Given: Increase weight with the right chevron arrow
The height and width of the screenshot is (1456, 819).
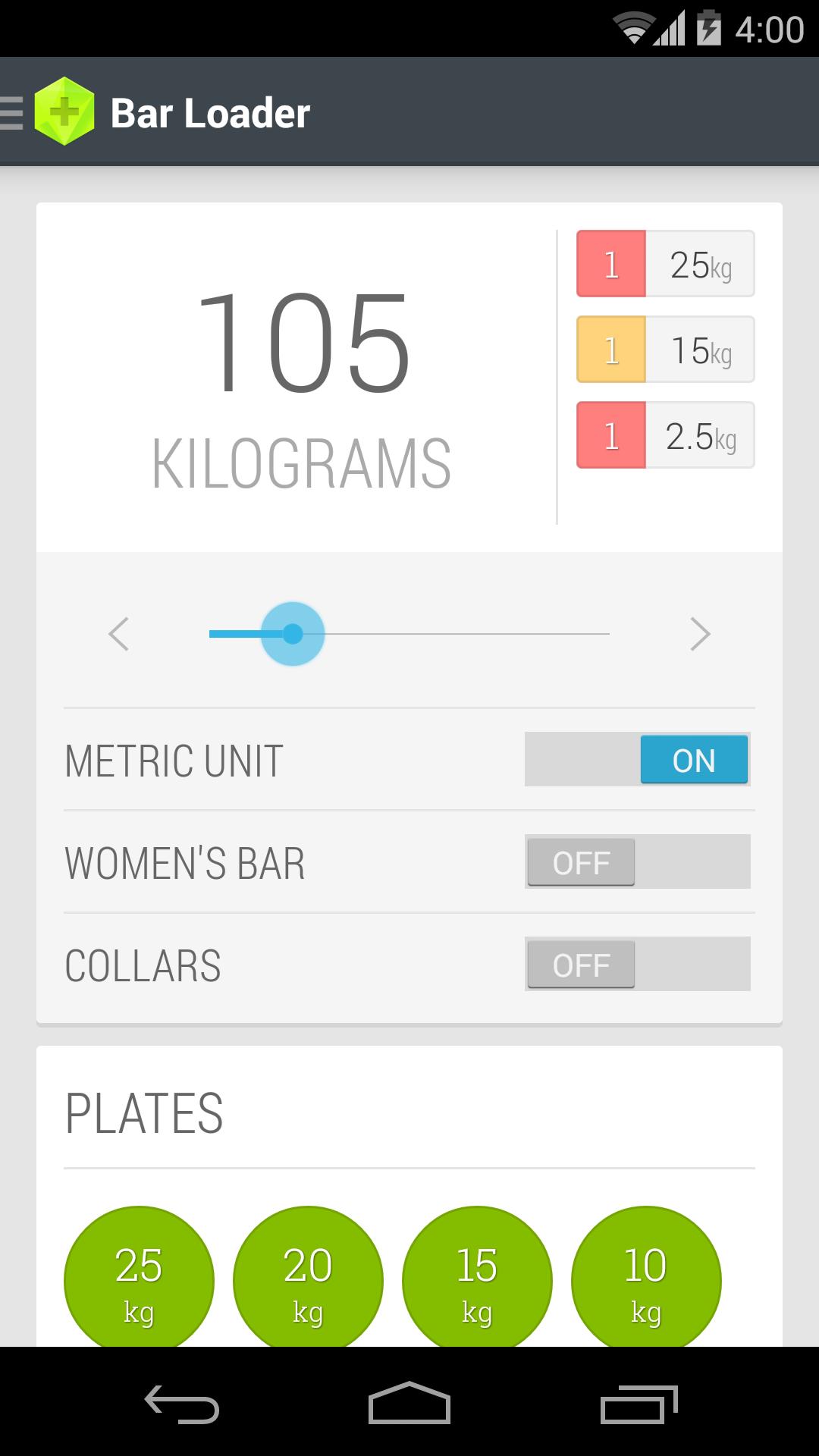Looking at the screenshot, I should pyautogui.click(x=700, y=634).
